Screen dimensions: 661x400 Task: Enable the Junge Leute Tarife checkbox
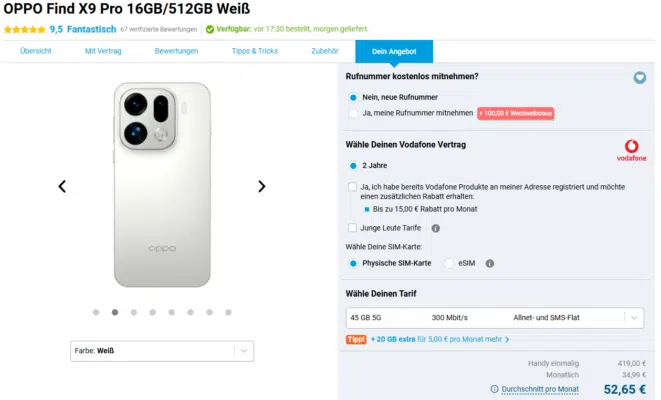[353, 228]
